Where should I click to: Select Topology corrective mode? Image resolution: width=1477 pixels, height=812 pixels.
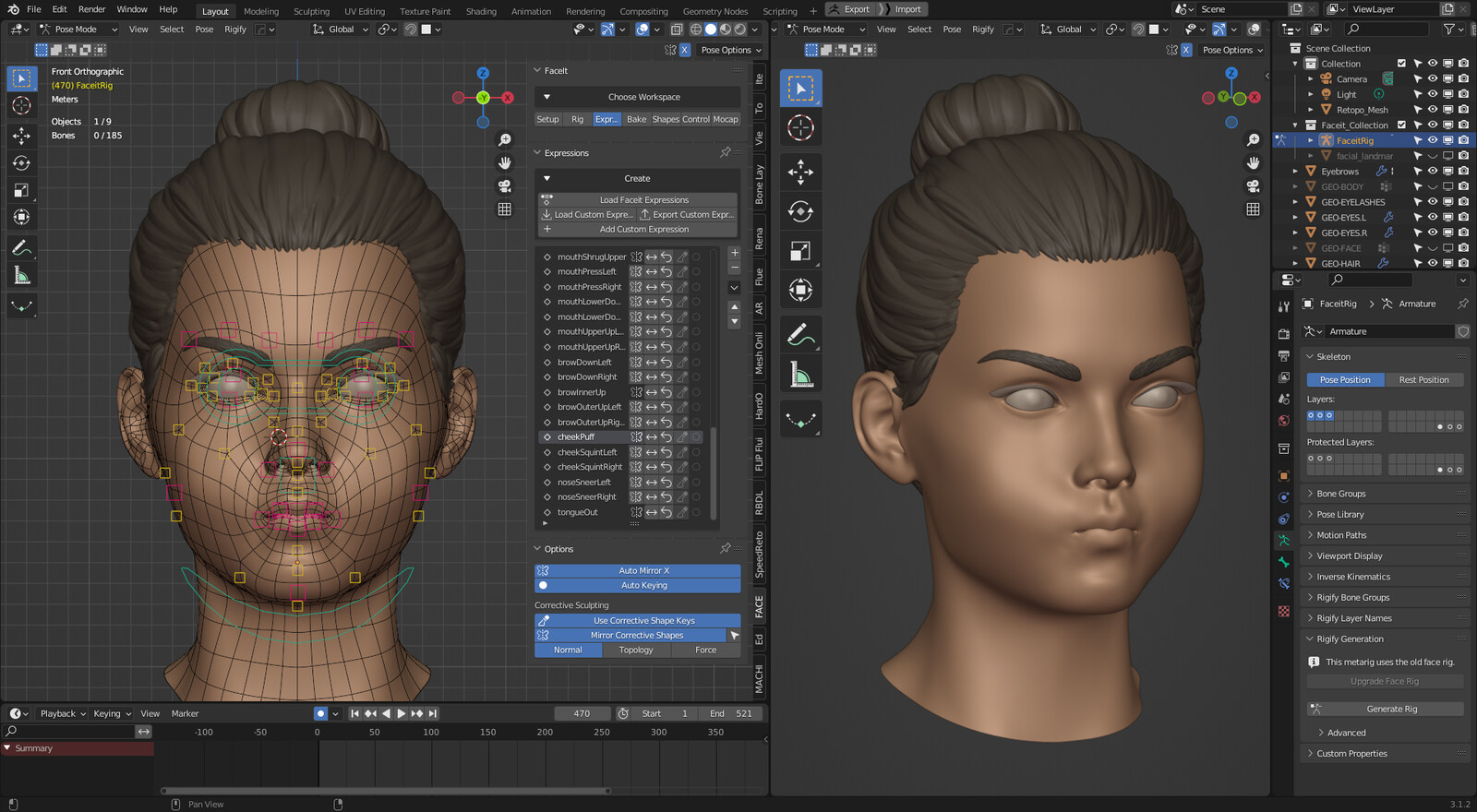tap(636, 651)
